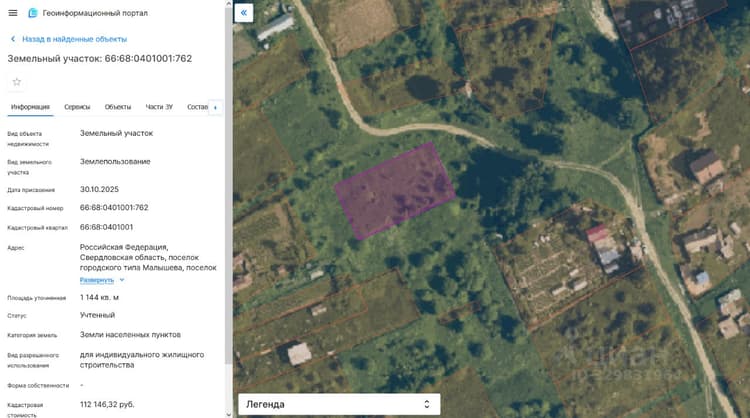The image size is (750, 418).
Task: Open the hamburger menu icon
Action: pyautogui.click(x=13, y=13)
